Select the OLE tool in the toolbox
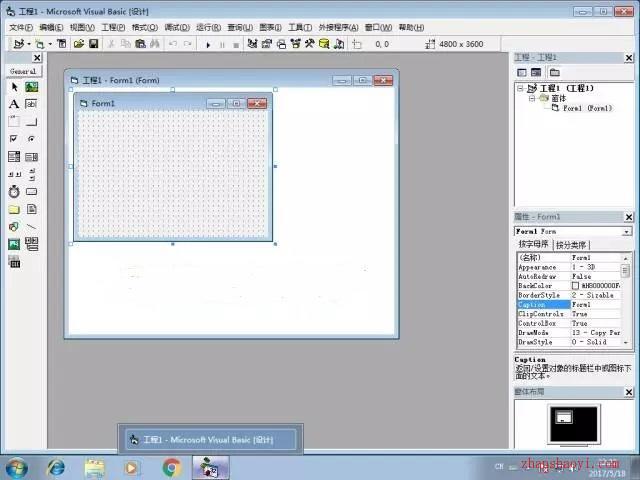The height and width of the screenshot is (480, 640). point(14,262)
